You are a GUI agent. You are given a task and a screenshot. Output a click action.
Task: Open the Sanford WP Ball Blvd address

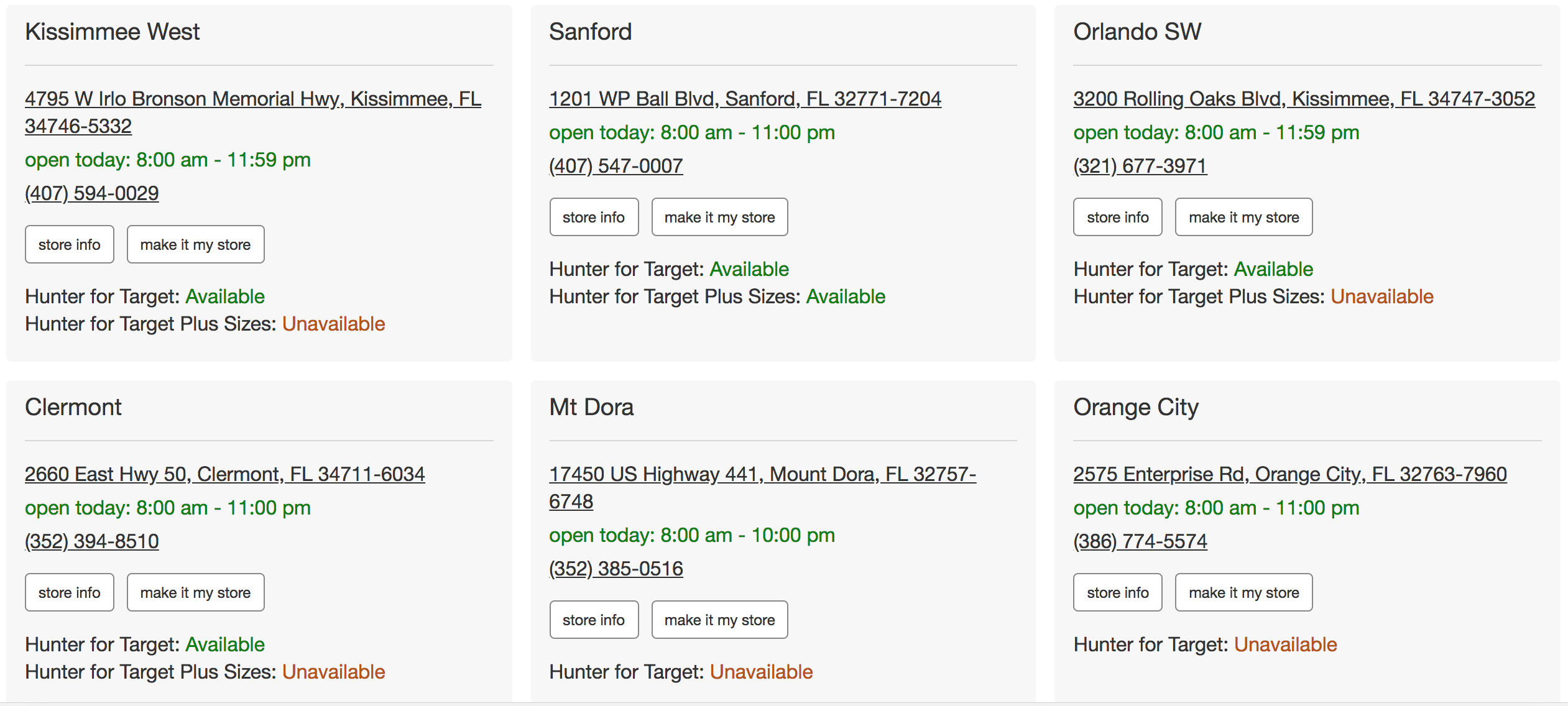(745, 99)
